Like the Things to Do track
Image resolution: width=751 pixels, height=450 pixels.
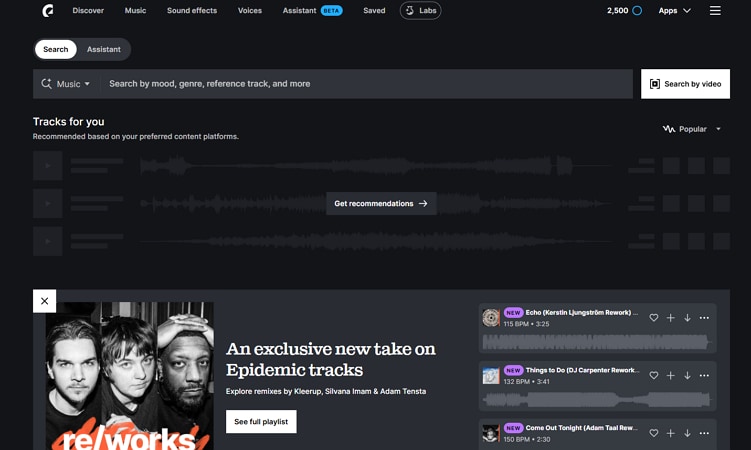click(x=654, y=375)
